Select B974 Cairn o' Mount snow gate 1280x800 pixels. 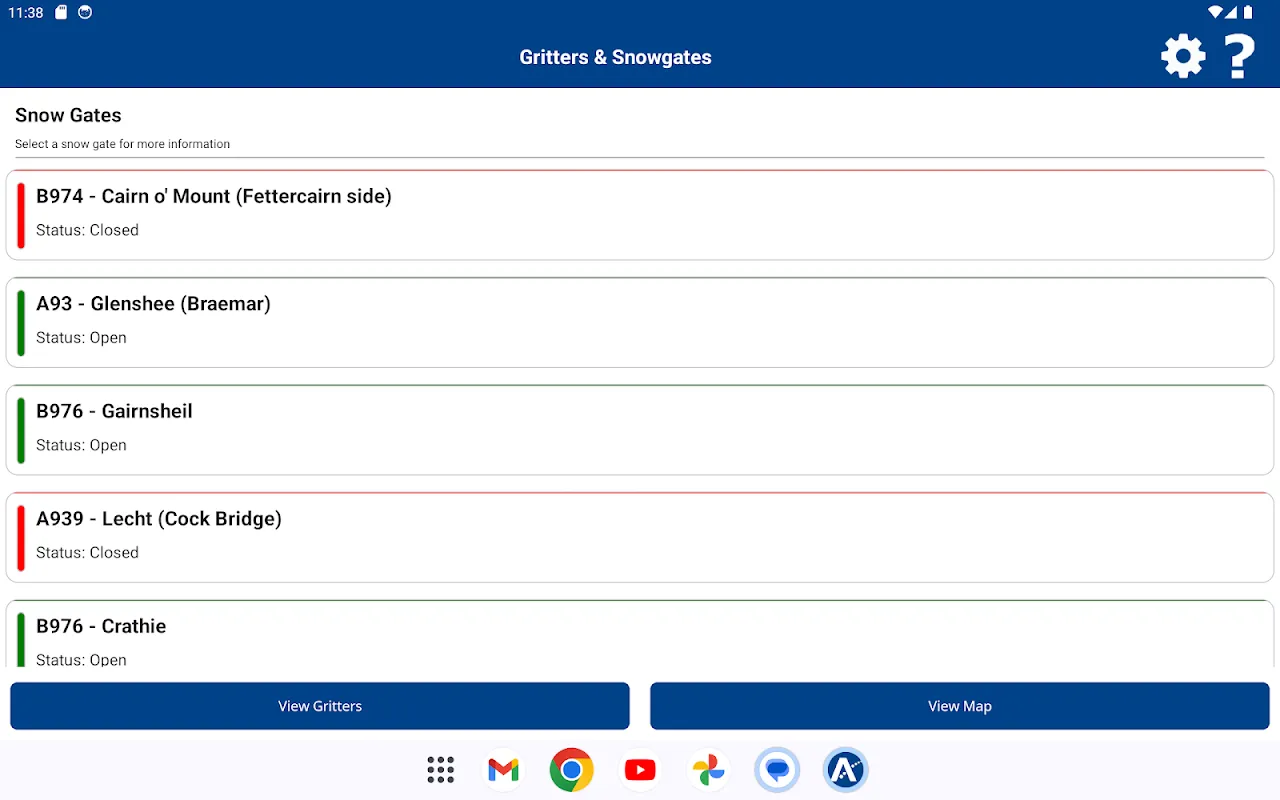(640, 214)
